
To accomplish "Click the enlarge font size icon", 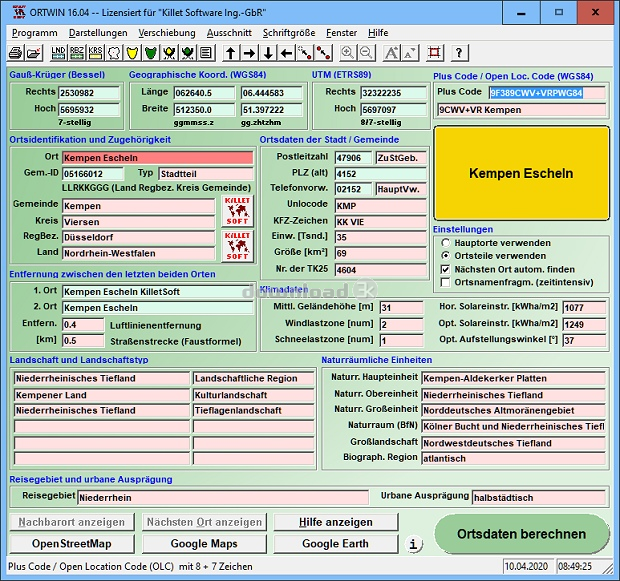I will point(390,53).
